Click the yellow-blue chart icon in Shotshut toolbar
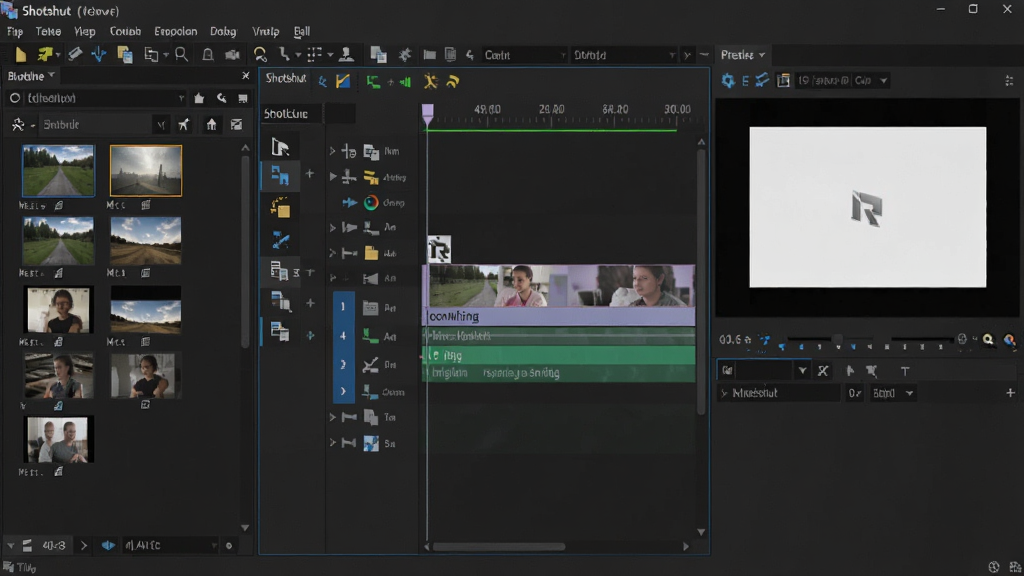The image size is (1024, 576). point(343,81)
